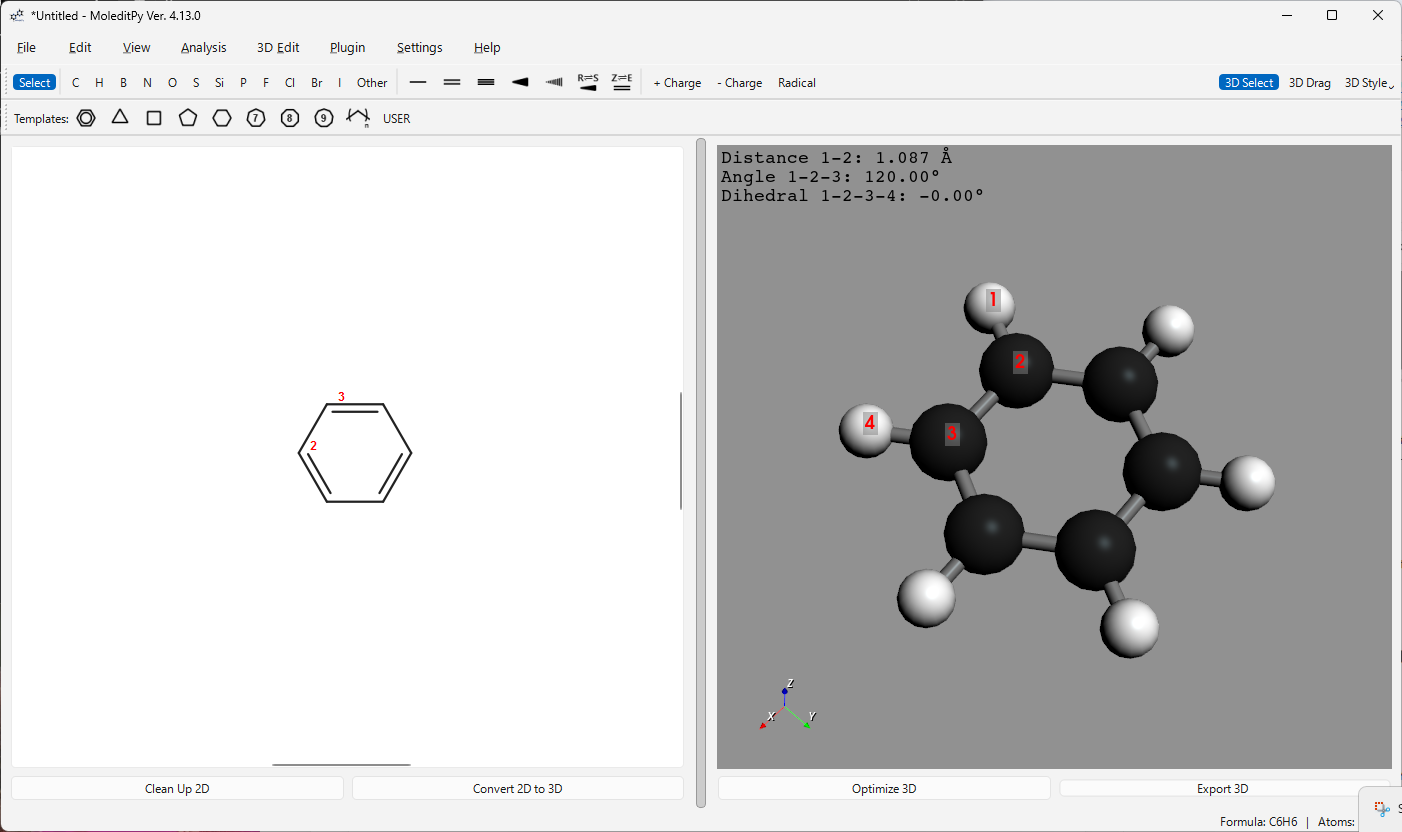
Task: Open the File menu
Action: tap(26, 47)
